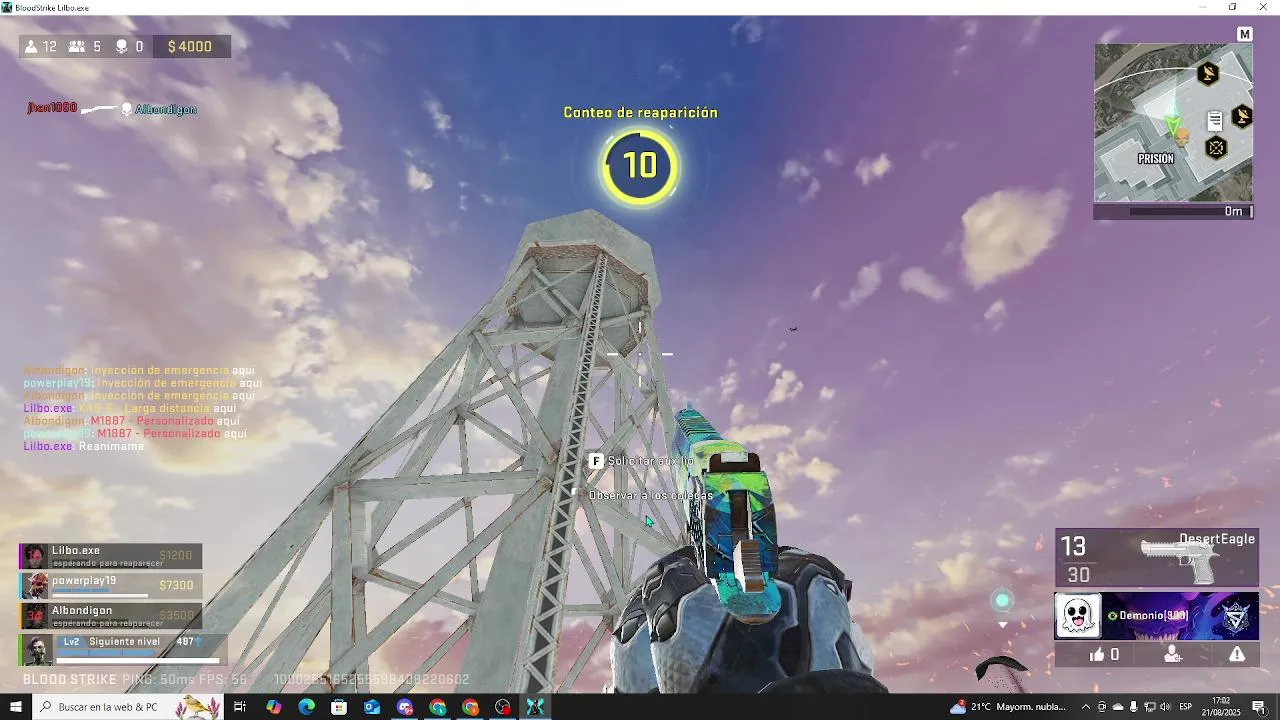Screen dimensions: 1280x720
Task: Like the spectated player with thumbs-up icon
Action: [x=1097, y=654]
